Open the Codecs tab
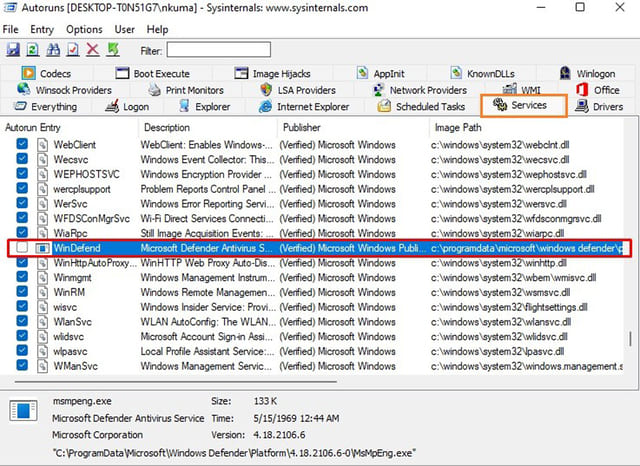The width and height of the screenshot is (640, 466). 46,73
